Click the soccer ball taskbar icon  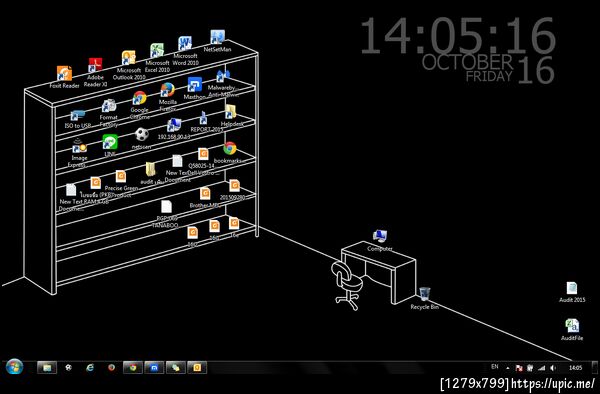point(68,367)
